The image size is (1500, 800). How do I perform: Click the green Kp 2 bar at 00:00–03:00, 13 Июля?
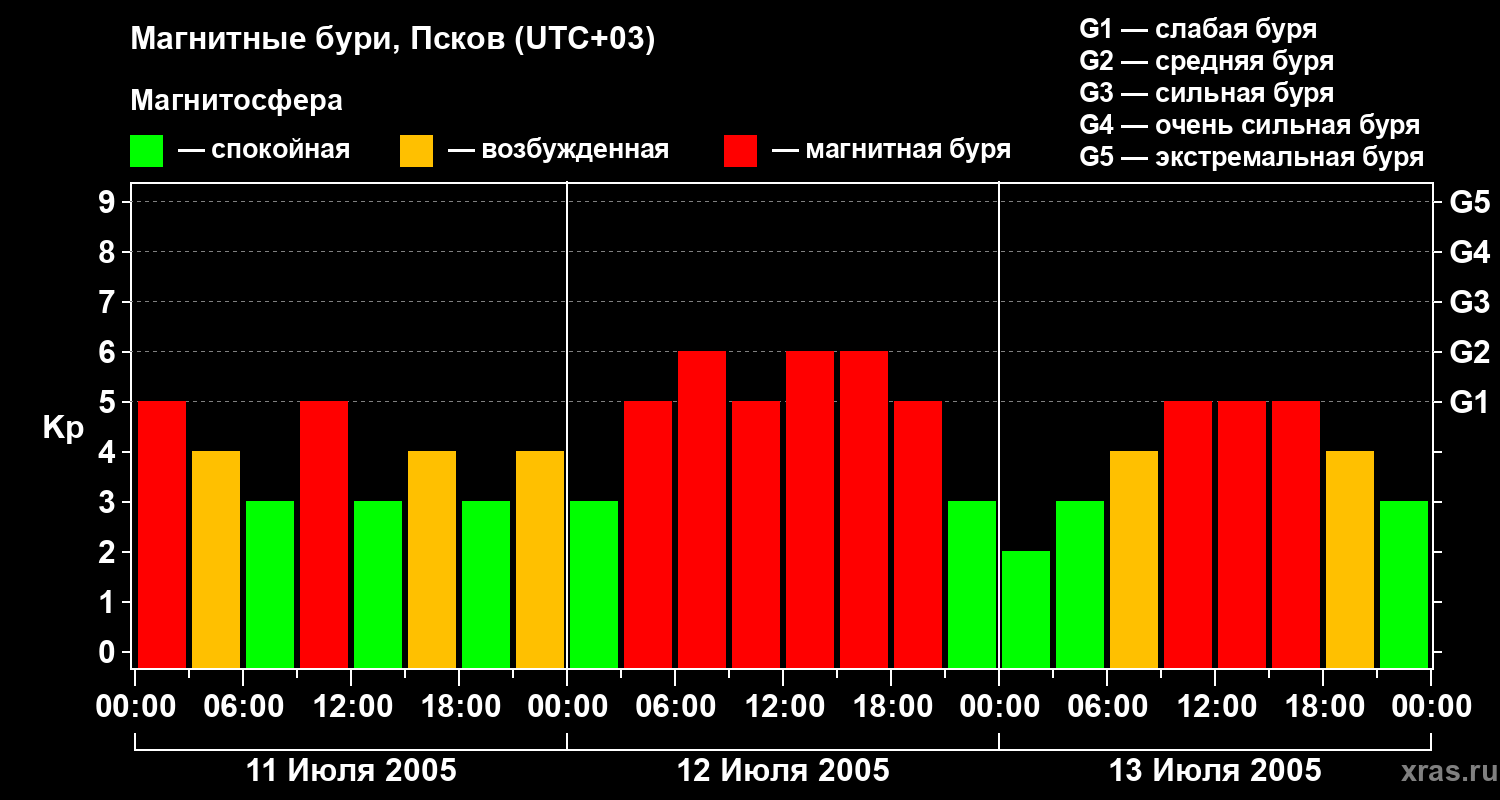coord(1026,609)
